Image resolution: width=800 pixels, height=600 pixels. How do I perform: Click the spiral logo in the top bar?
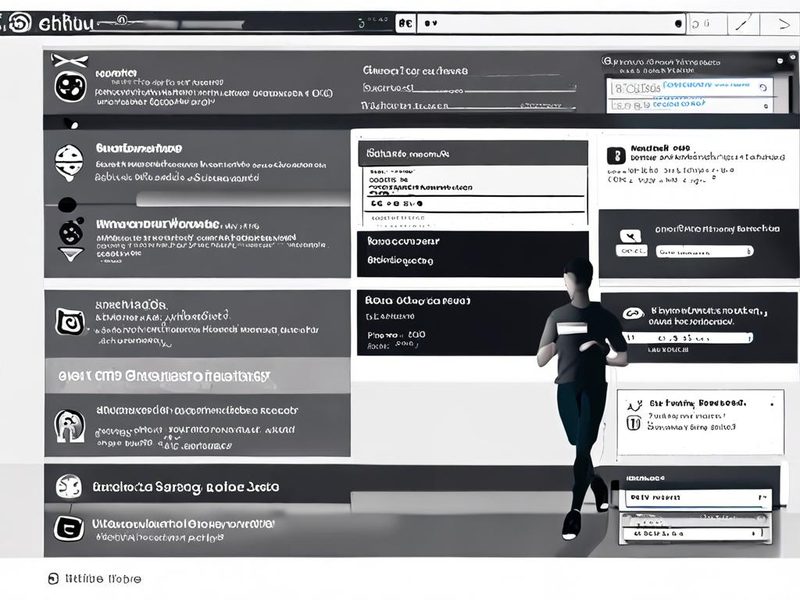[x=19, y=23]
